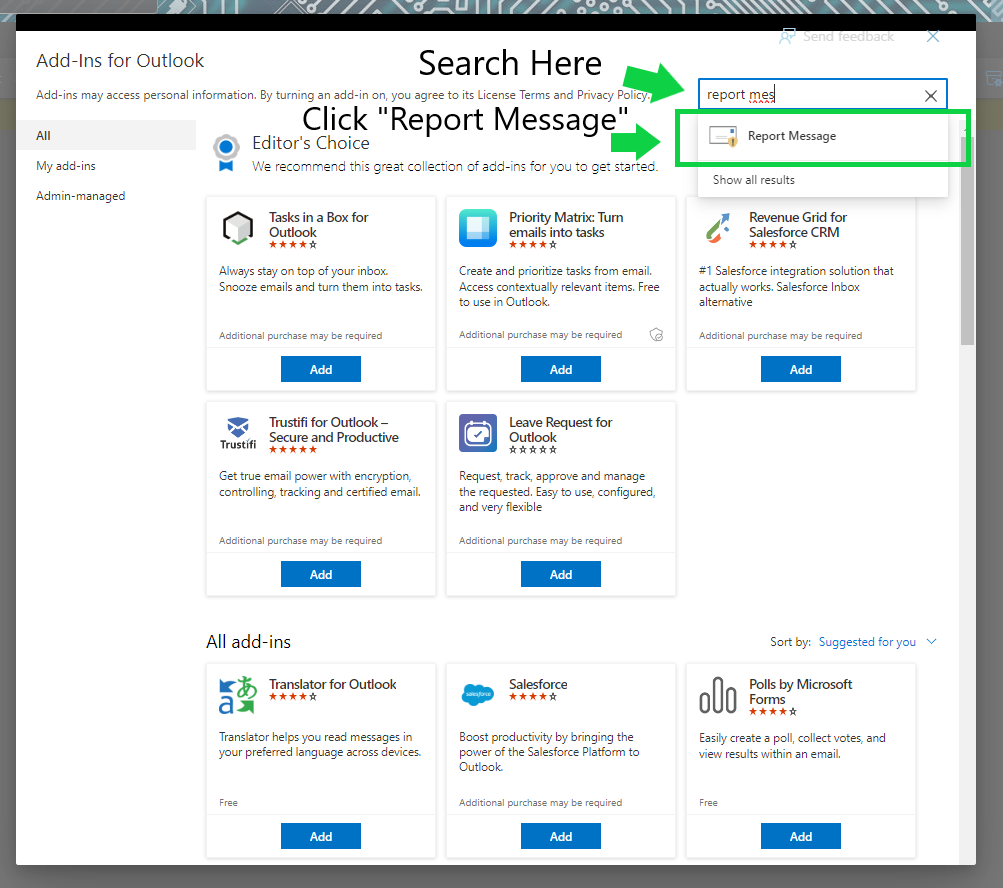
Task: Click 'Free' label on Polls card
Action: coord(708,802)
